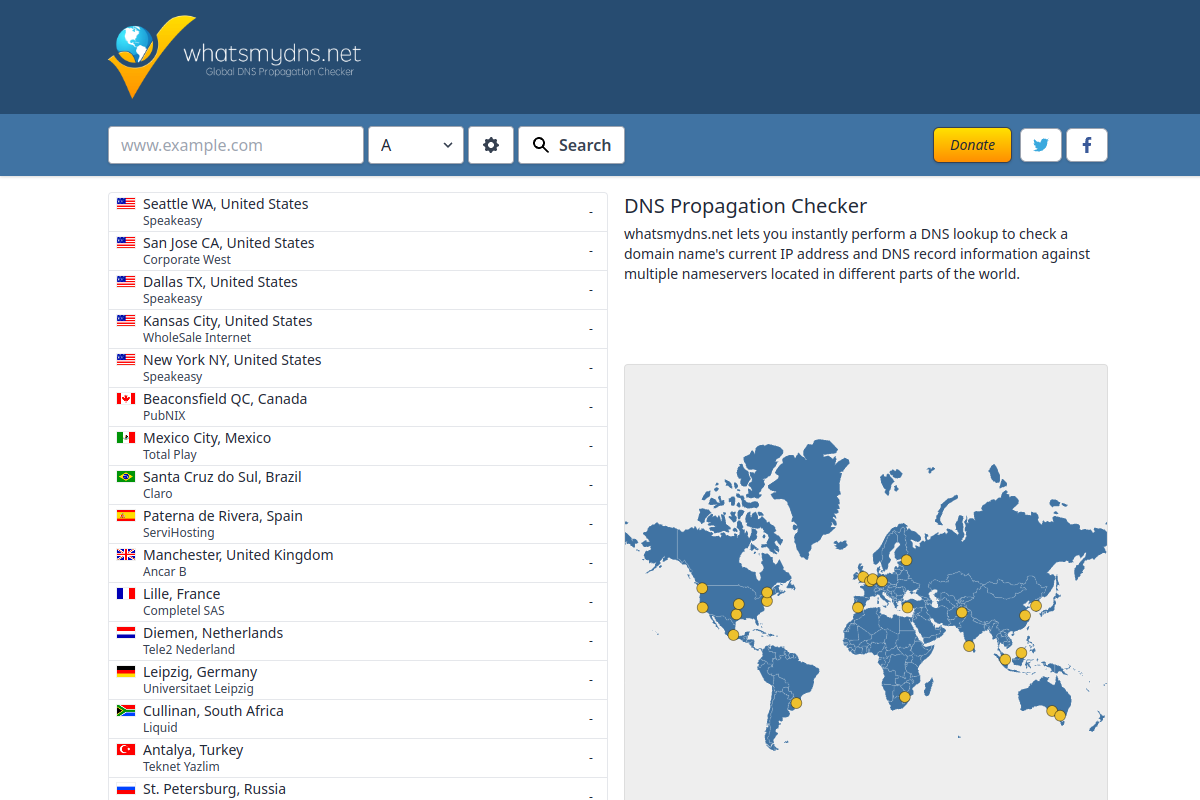Click the Mexico flag beside Mexico City

126,437
